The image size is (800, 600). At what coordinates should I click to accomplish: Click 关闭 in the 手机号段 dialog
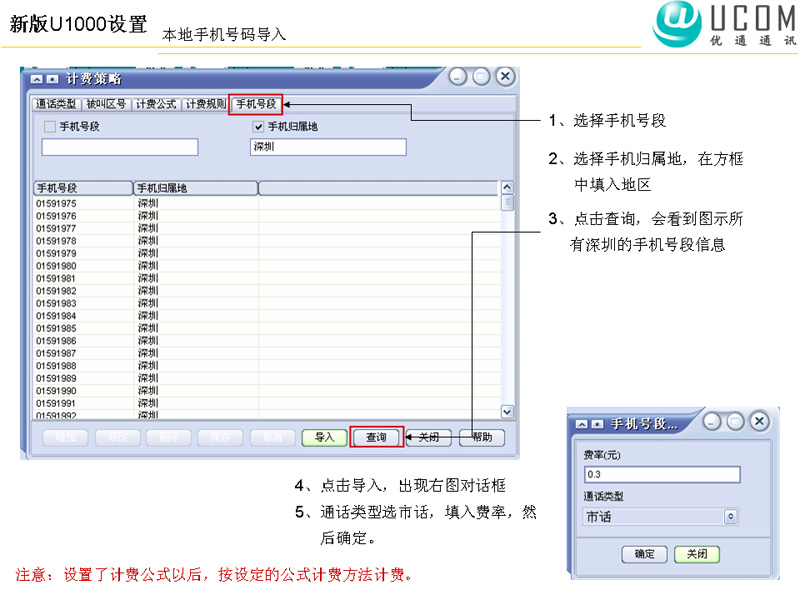coord(696,555)
